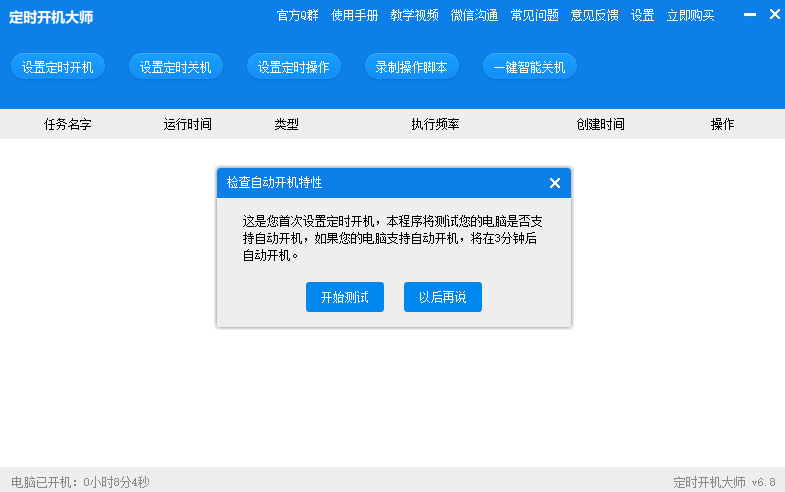The image size is (785, 492).
Task: Click the 运行时间 column header
Action: [x=188, y=124]
